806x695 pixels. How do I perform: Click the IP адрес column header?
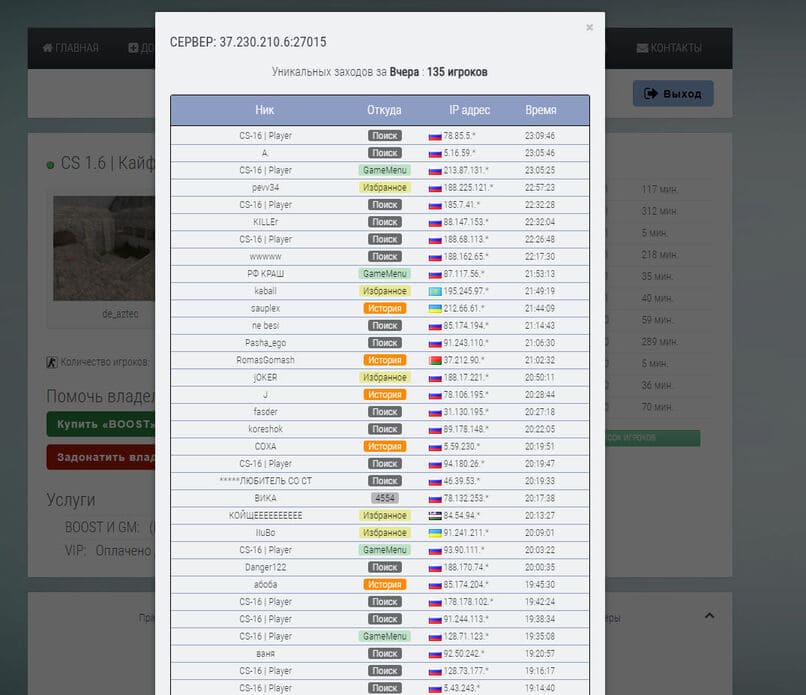pos(469,110)
